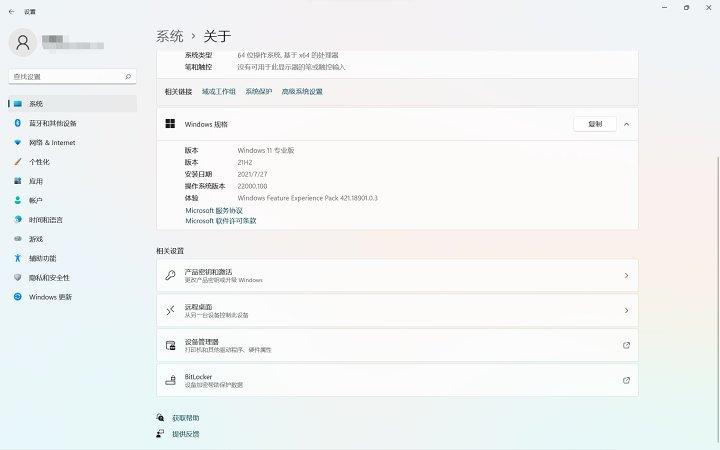This screenshot has width=720, height=450.
Task: Open 游戏 settings page
Action: [x=73, y=239]
